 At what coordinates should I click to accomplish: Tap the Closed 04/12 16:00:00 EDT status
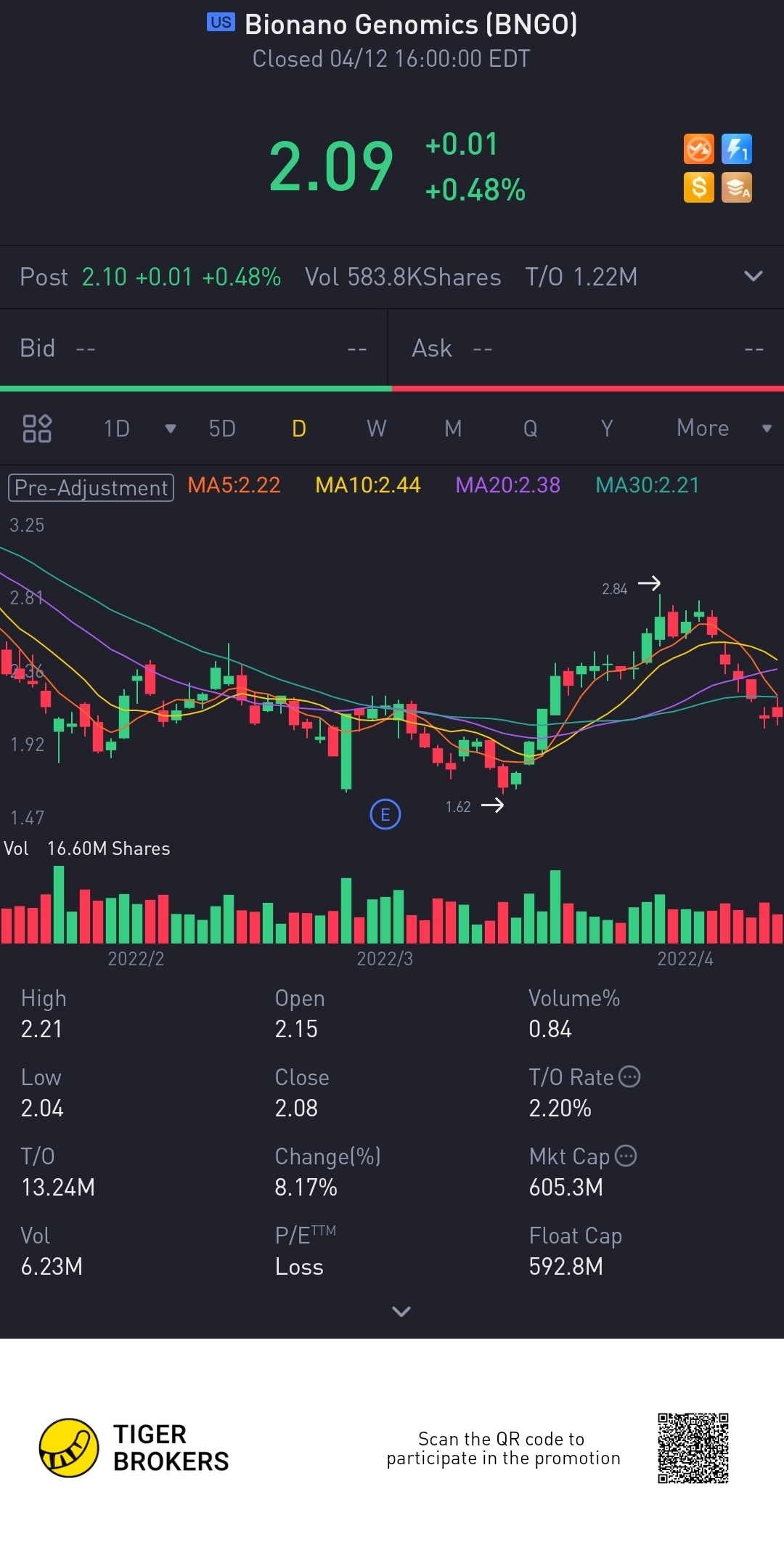(391, 59)
